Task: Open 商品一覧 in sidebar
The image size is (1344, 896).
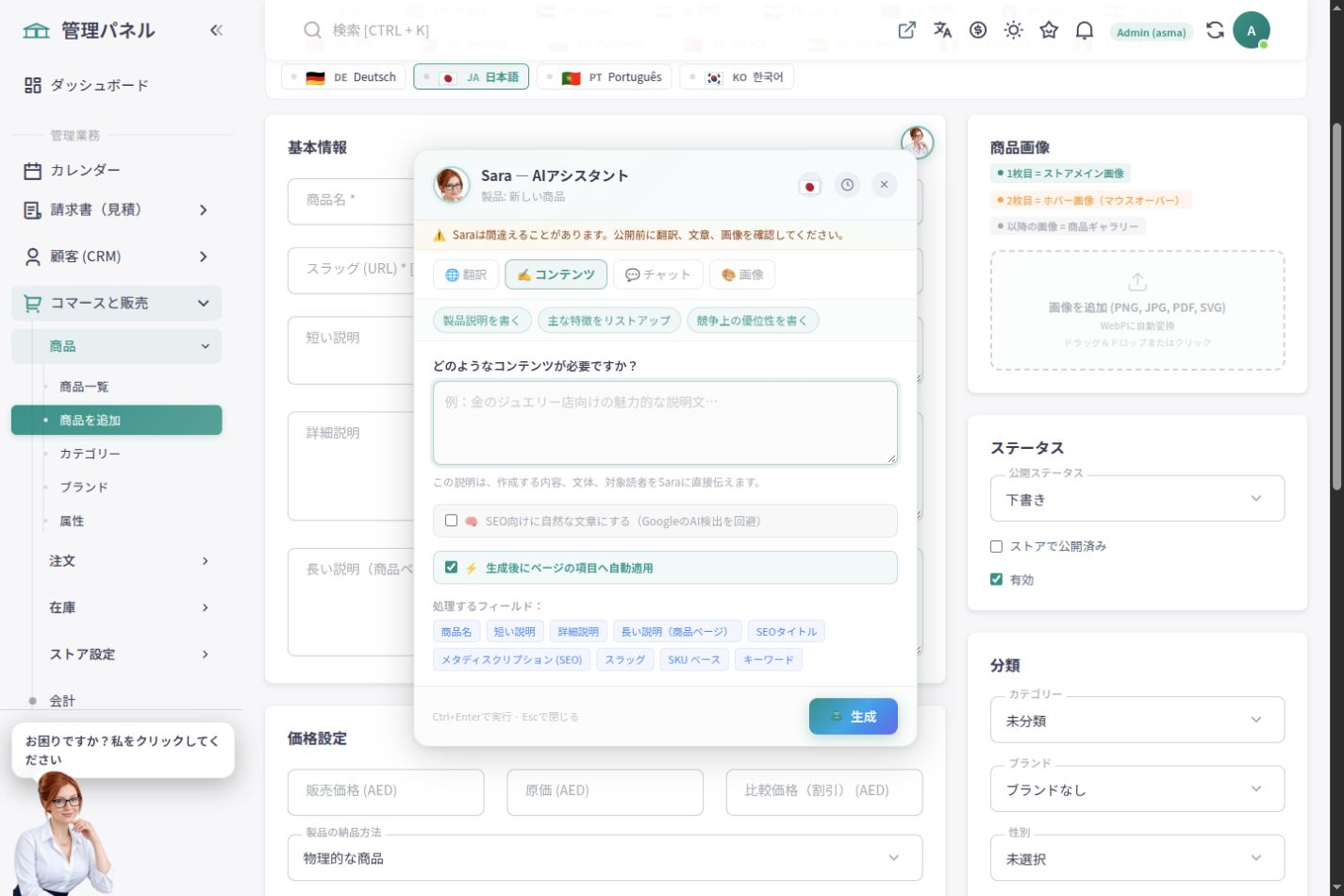Action: pos(84,387)
